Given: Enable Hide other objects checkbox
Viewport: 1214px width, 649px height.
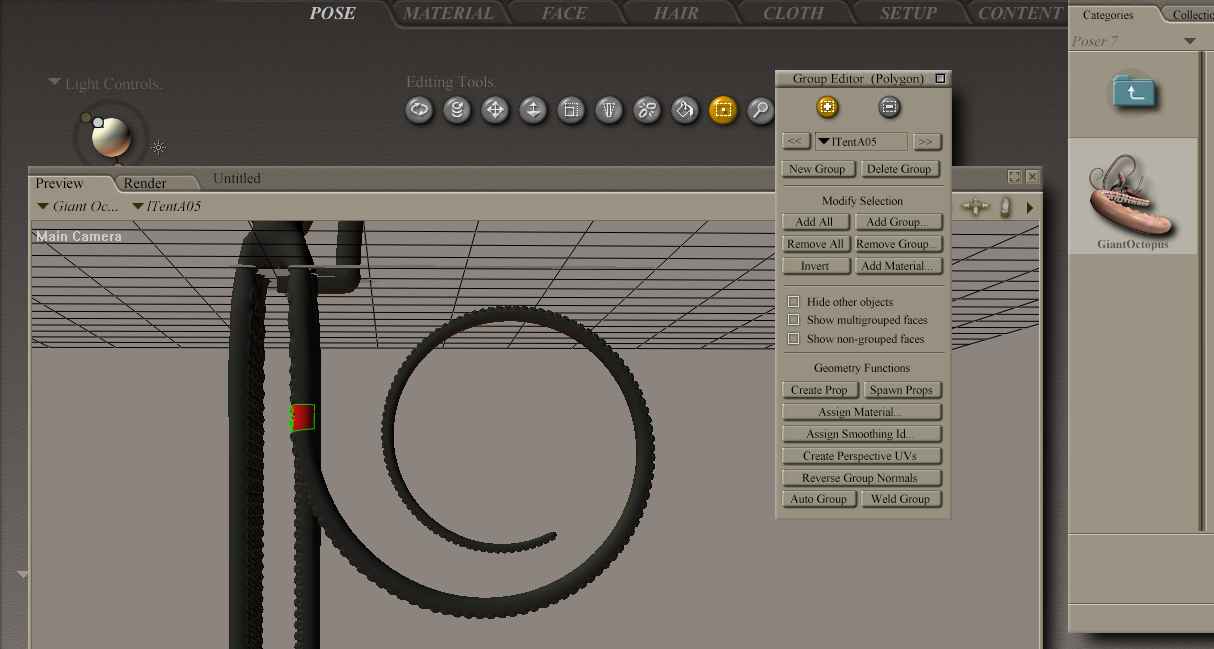Looking at the screenshot, I should (794, 302).
